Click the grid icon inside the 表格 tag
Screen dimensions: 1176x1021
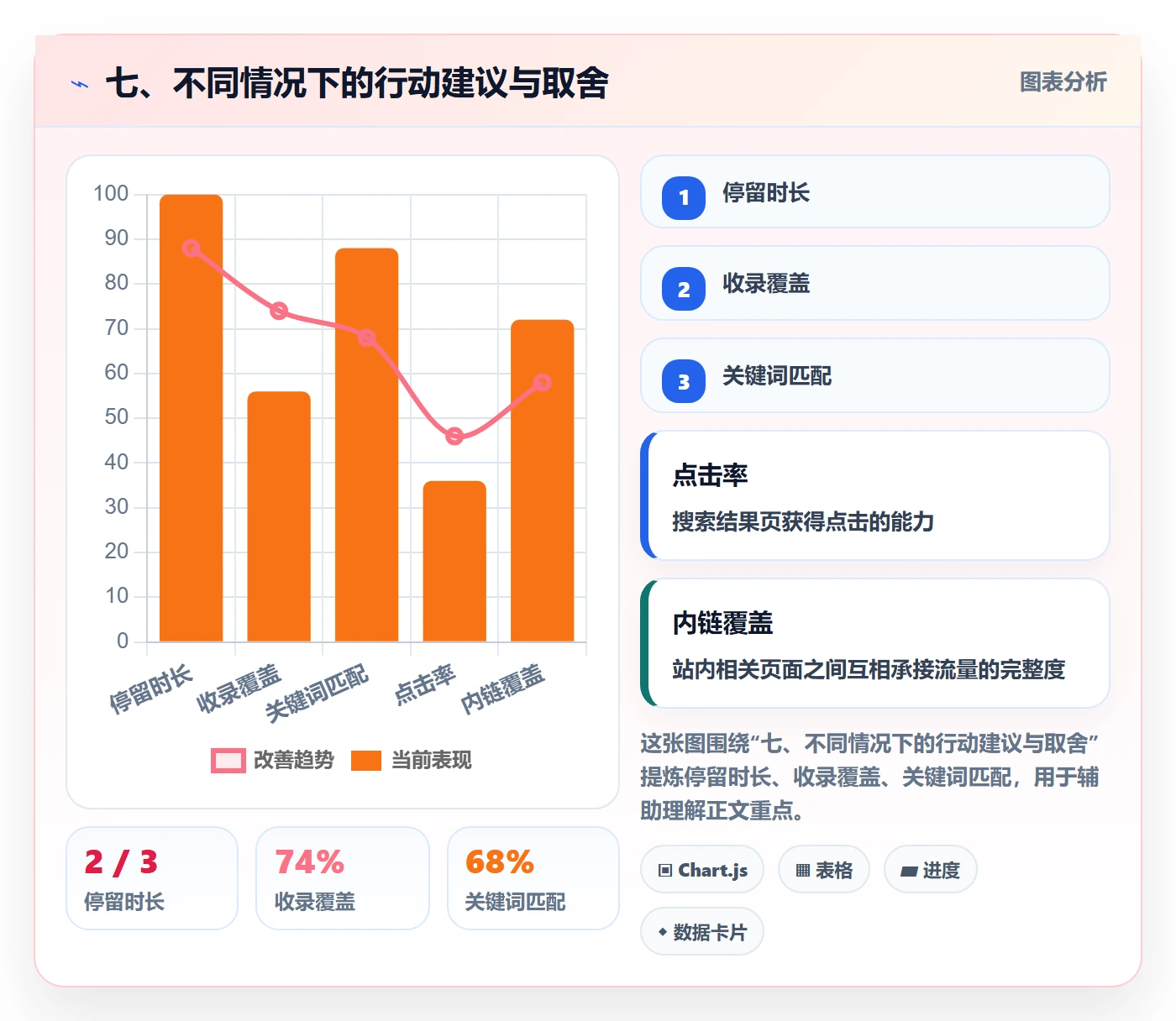(x=803, y=871)
